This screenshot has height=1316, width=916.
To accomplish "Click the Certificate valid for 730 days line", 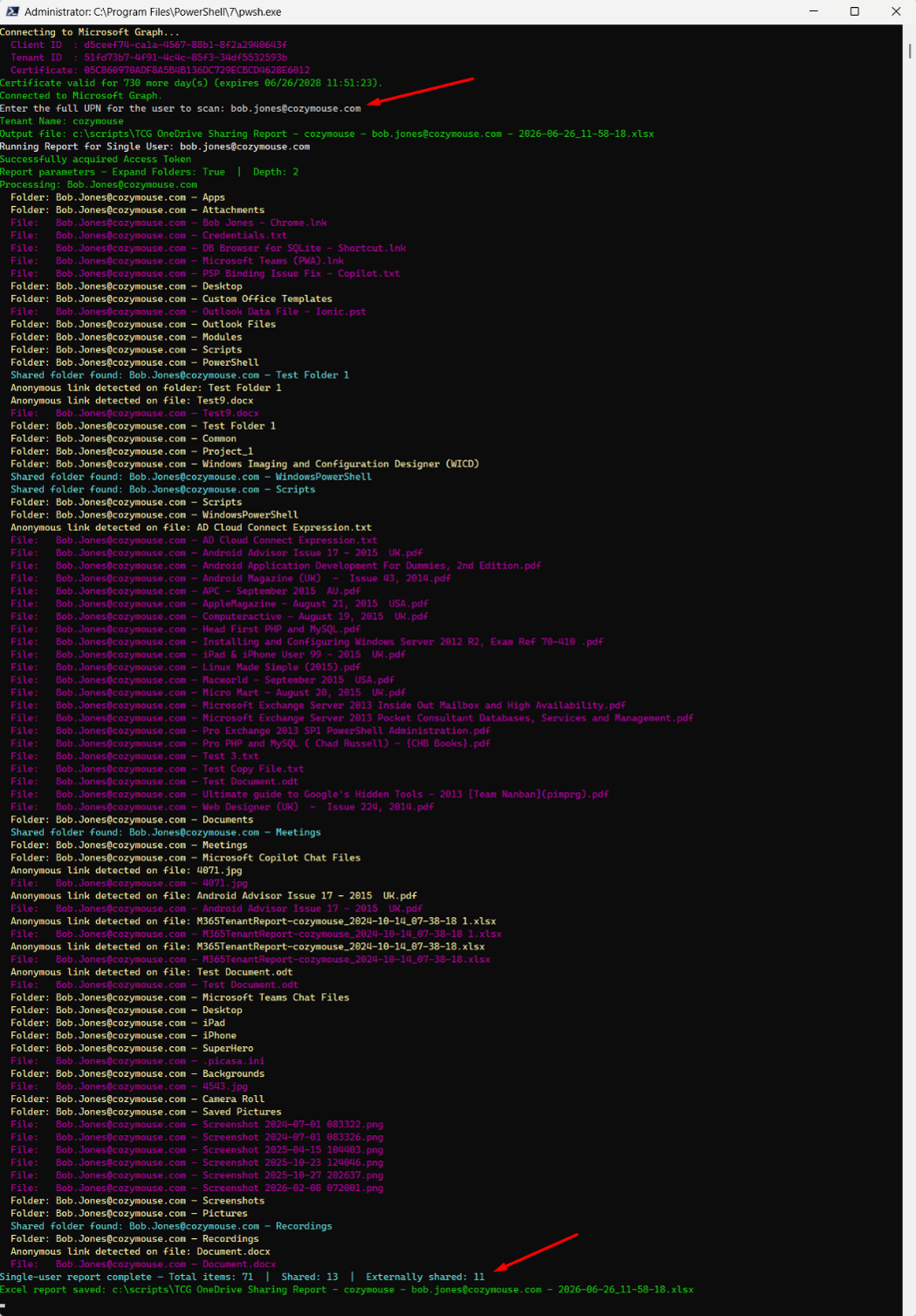I will (x=191, y=83).
